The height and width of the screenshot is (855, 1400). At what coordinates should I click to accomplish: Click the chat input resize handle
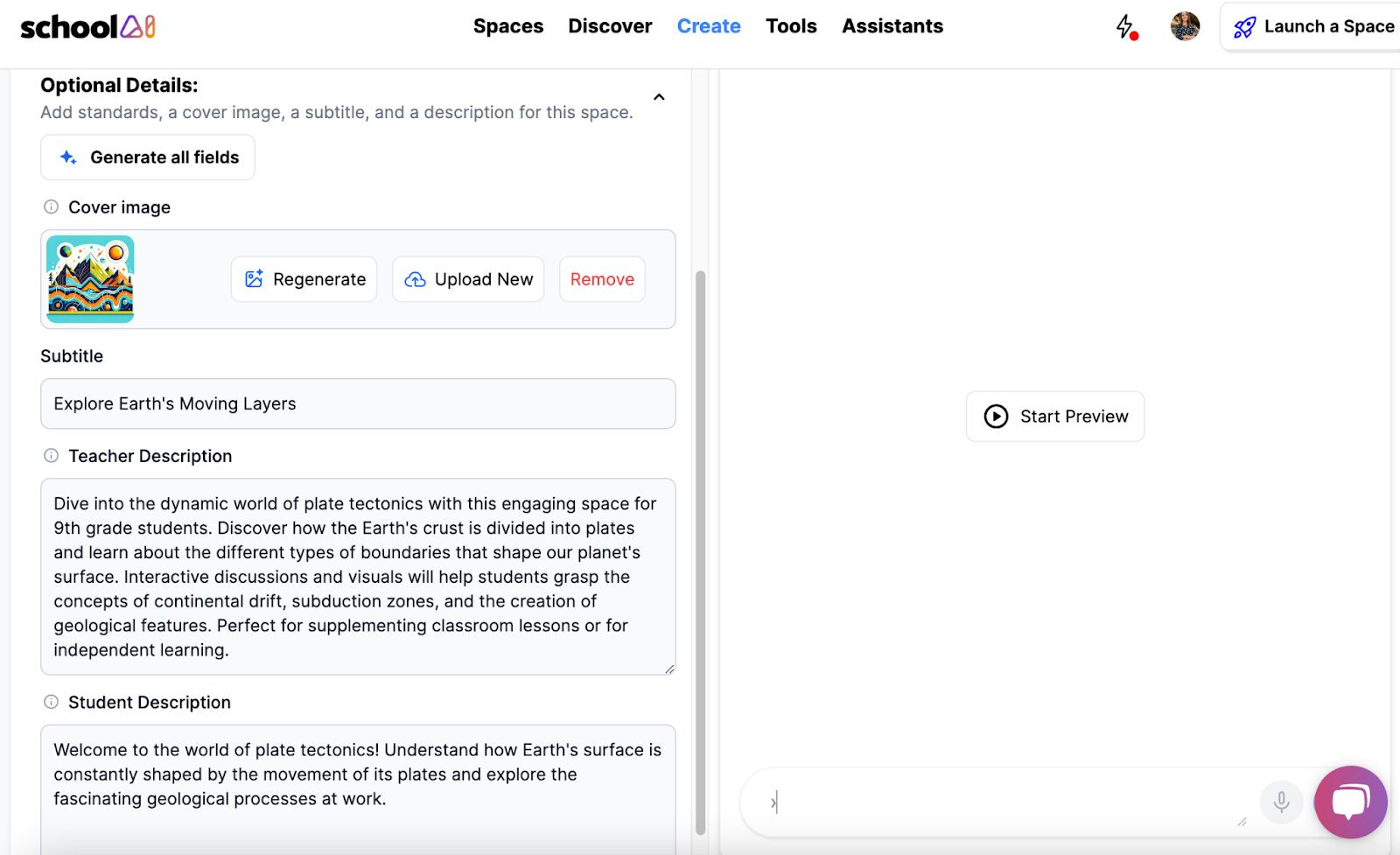tap(1242, 821)
